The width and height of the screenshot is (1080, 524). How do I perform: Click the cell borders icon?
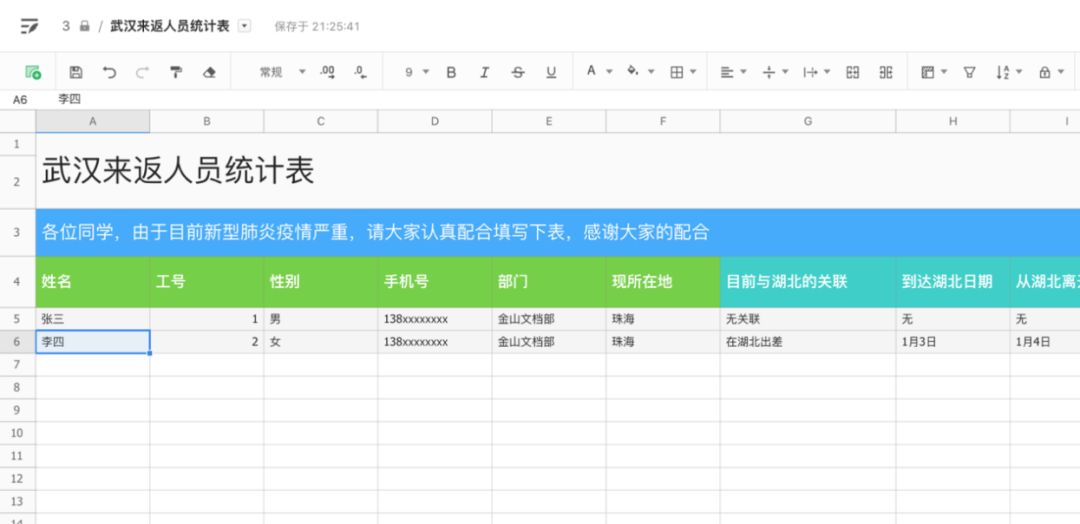tap(676, 72)
